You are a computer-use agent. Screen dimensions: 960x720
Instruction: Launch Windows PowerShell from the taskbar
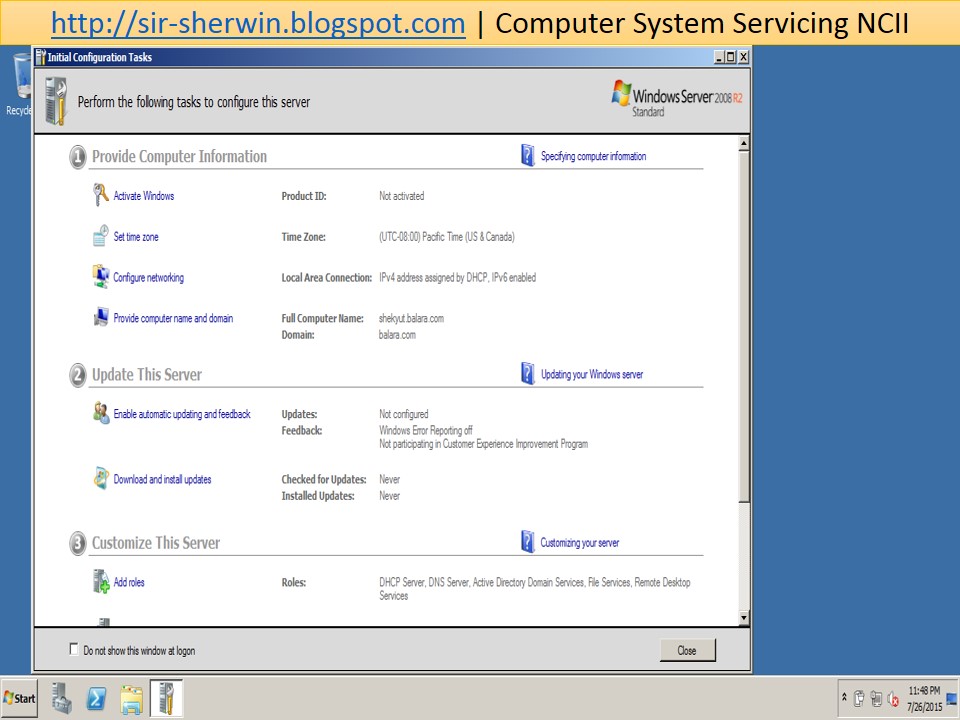point(96,698)
